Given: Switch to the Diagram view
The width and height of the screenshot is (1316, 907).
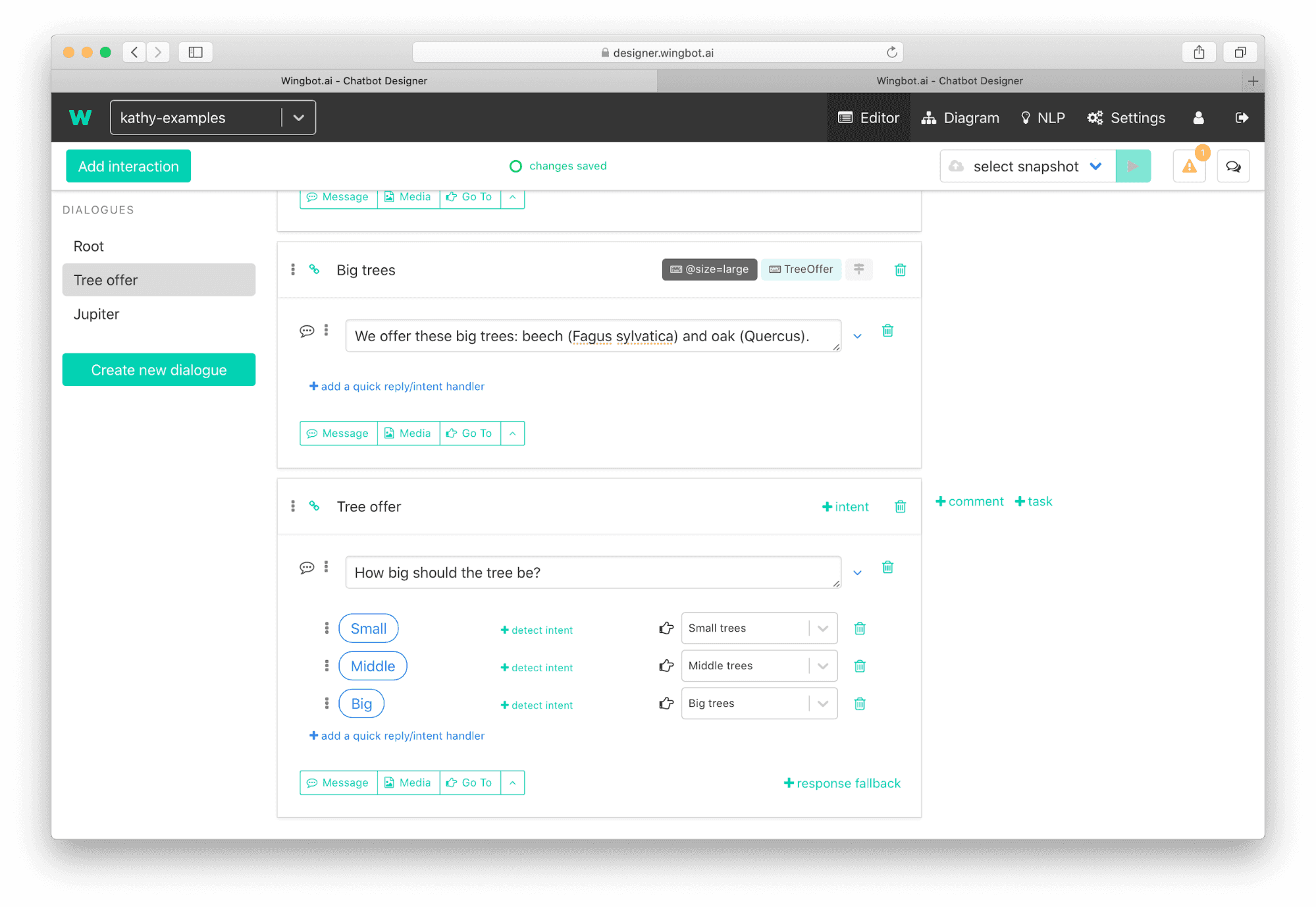Looking at the screenshot, I should (x=961, y=118).
